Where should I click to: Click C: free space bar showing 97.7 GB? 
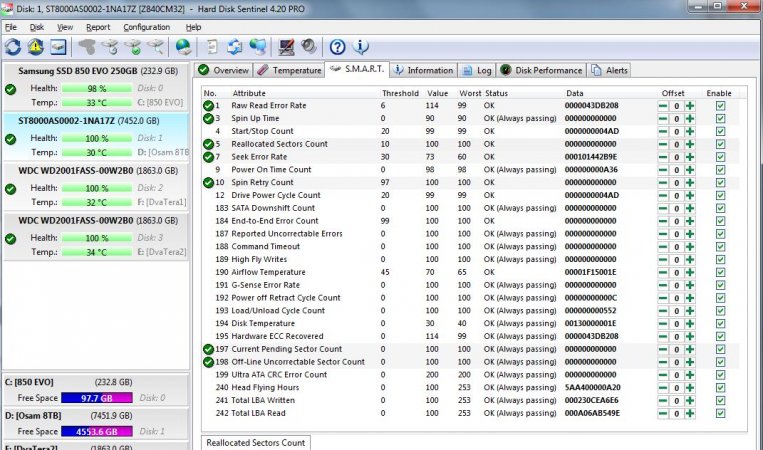[97, 398]
